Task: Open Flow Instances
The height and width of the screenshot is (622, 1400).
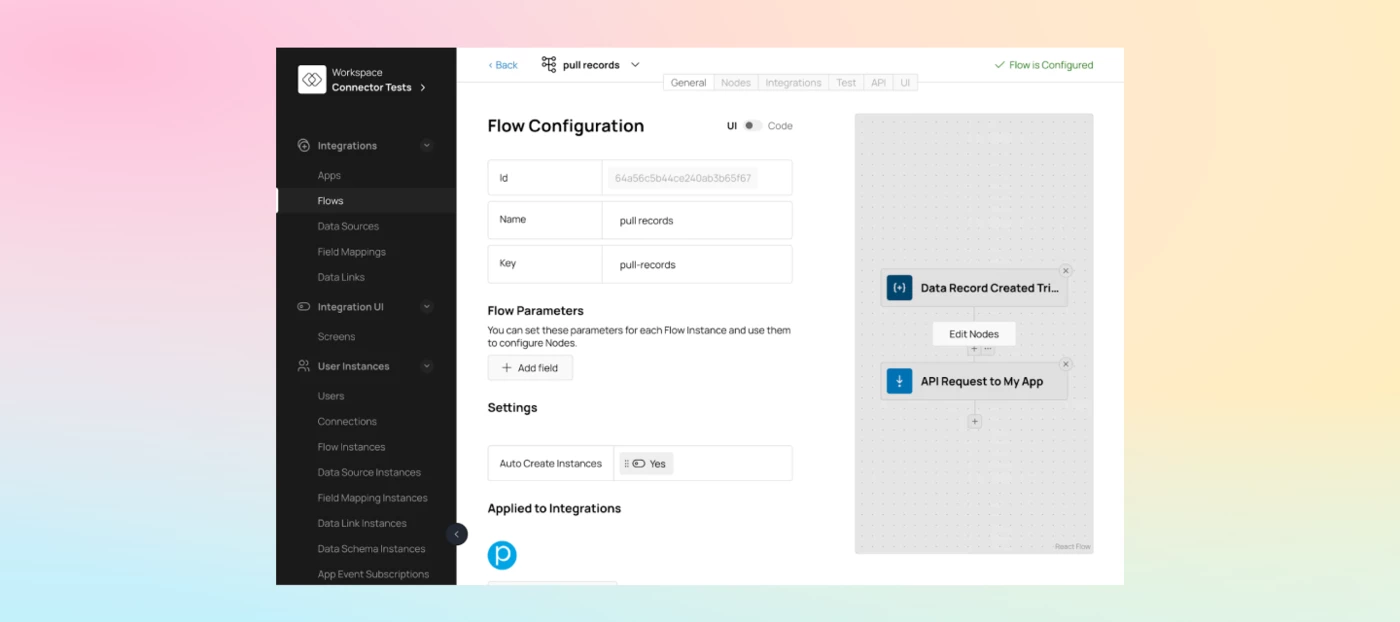Action: click(351, 447)
